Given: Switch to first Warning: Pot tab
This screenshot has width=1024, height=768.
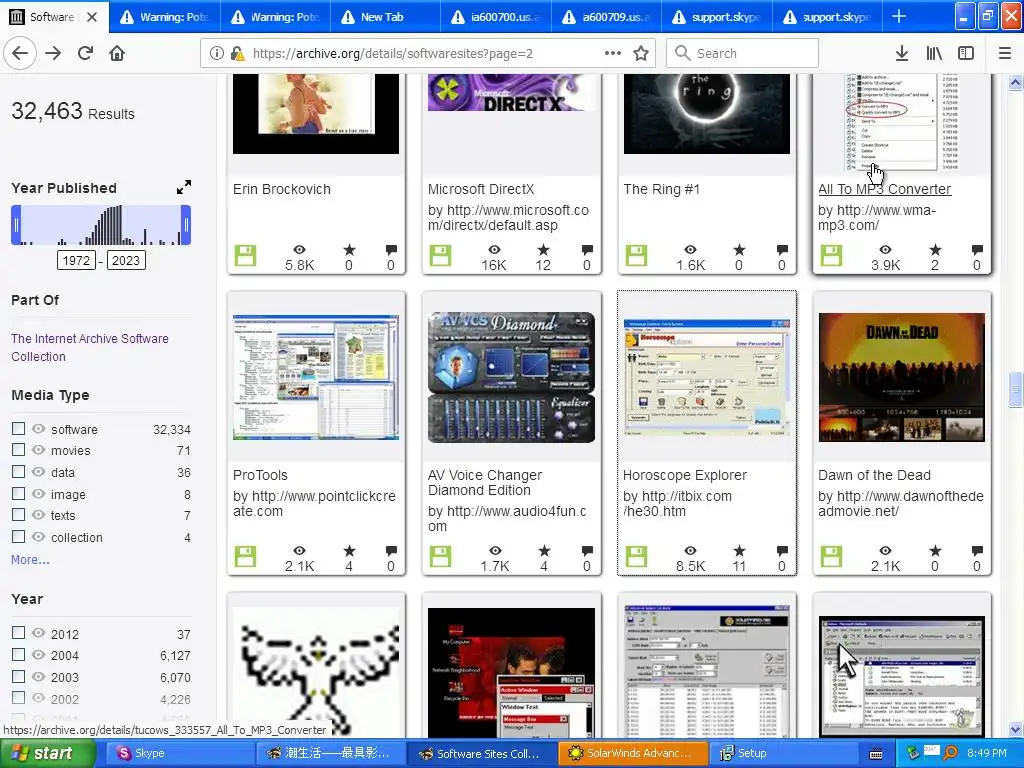Looking at the screenshot, I should click(x=164, y=16).
